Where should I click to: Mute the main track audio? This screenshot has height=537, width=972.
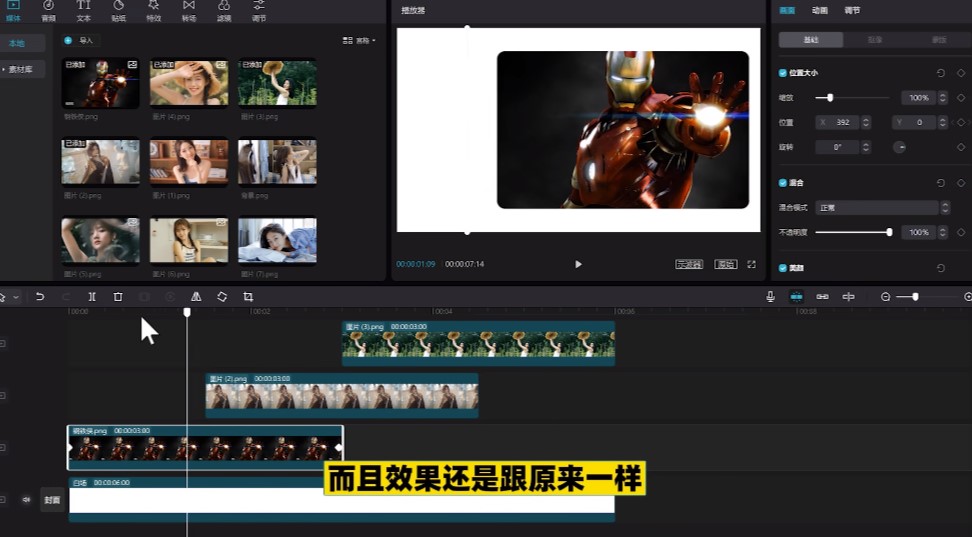26,499
